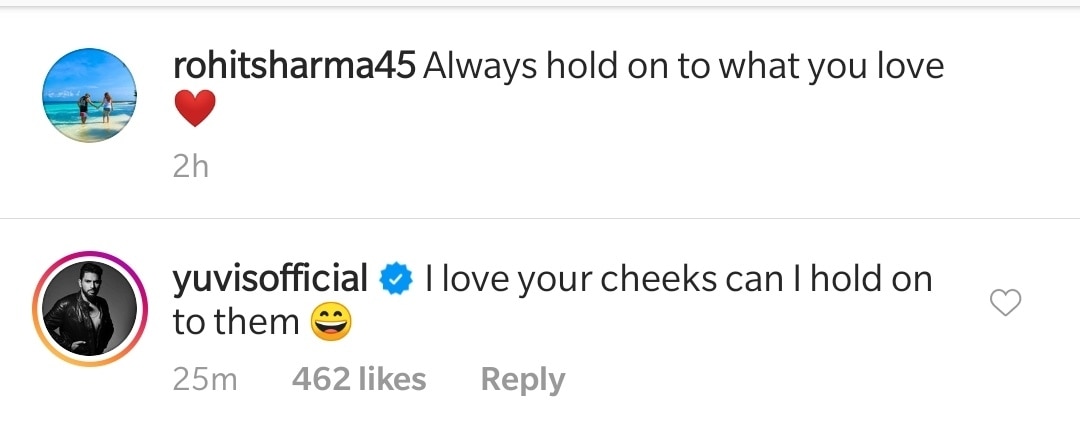The height and width of the screenshot is (433, 1080).
Task: Click the word "cheeks" in the comment
Action: pyautogui.click(x=656, y=279)
